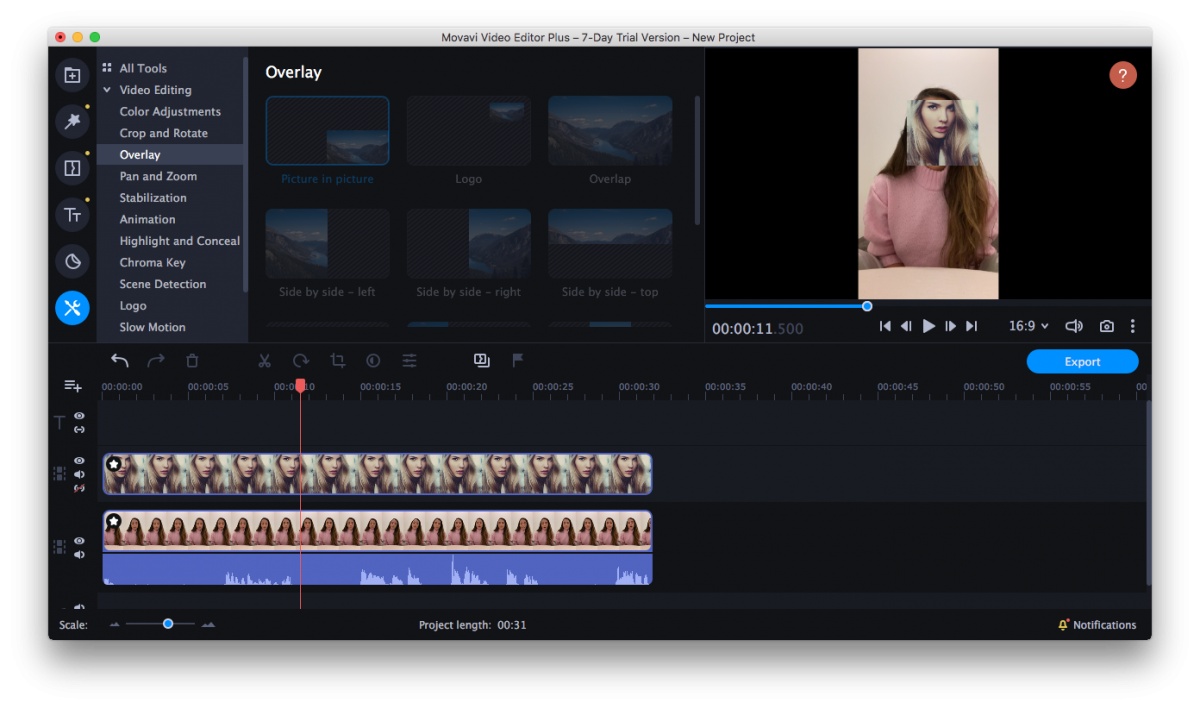Toggle visibility of the titles track
The image size is (1200, 709).
tap(78, 416)
